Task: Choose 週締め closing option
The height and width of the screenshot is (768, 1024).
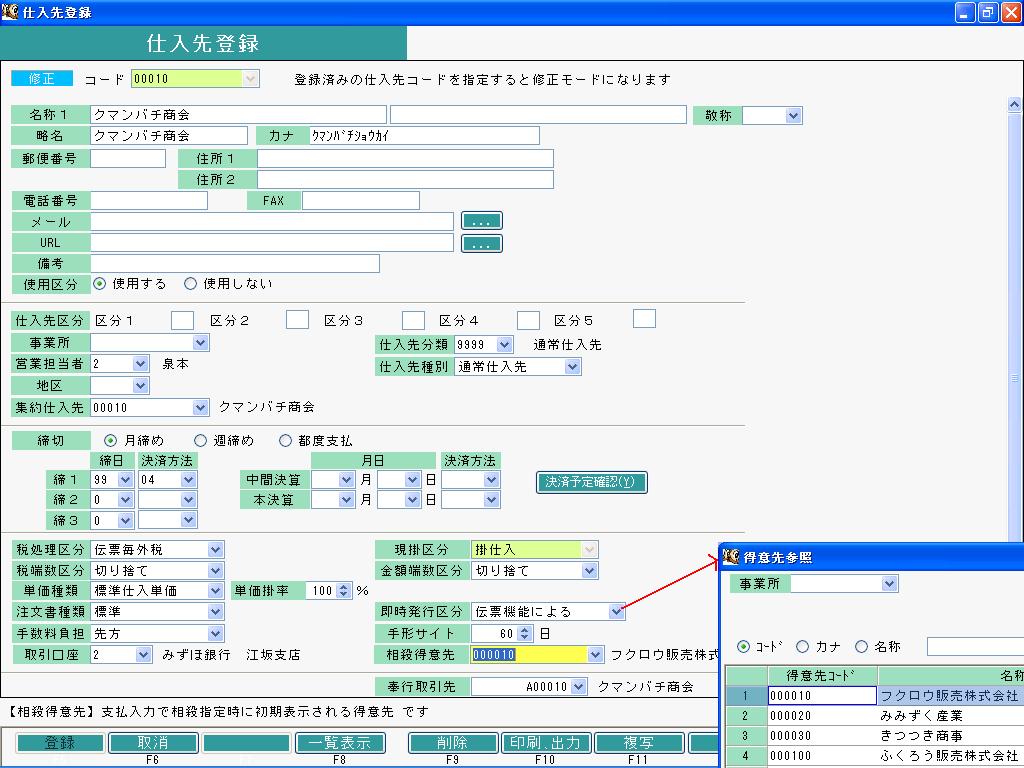Action: point(200,441)
